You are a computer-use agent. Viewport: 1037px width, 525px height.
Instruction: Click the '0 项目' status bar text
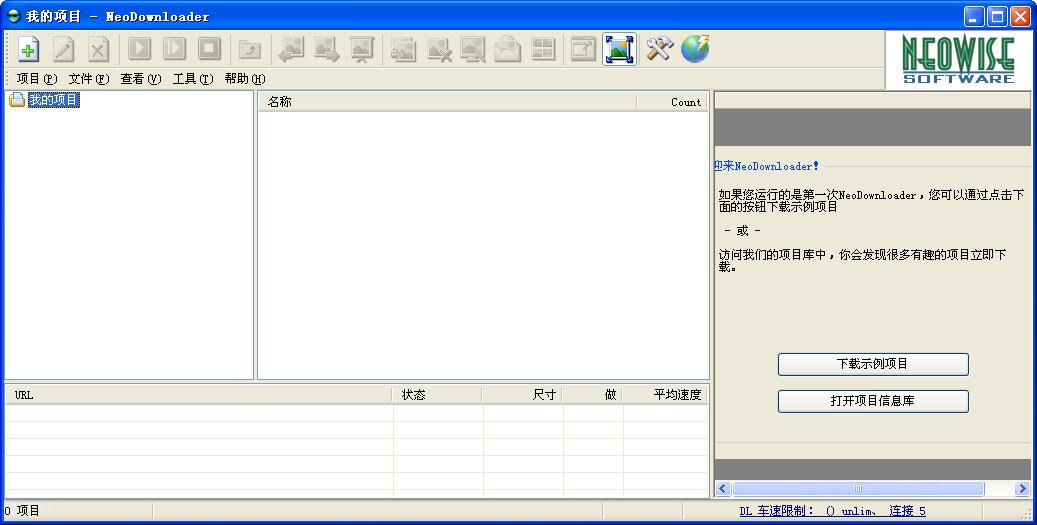tap(22, 510)
